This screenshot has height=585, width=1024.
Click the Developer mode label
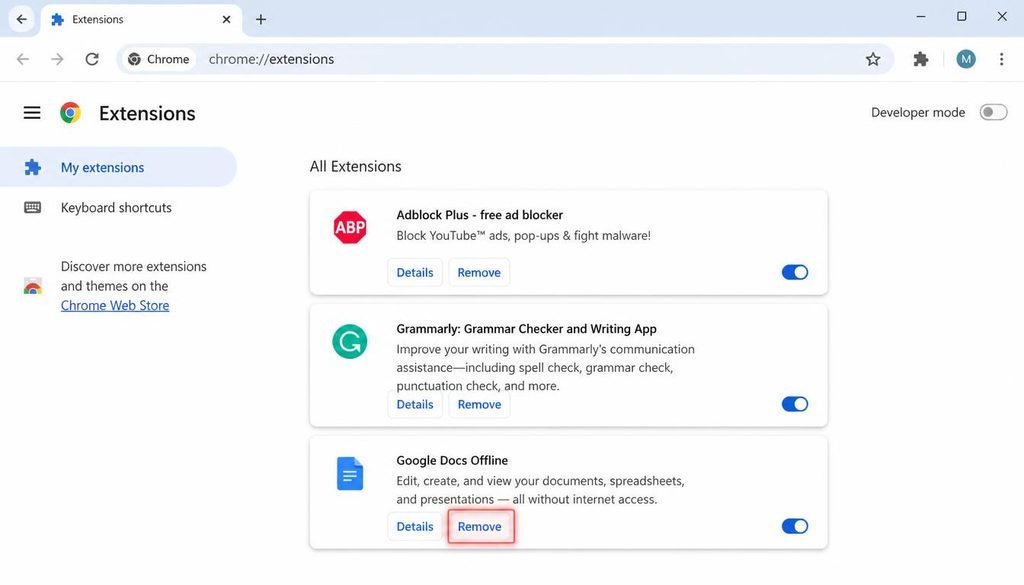pos(918,112)
